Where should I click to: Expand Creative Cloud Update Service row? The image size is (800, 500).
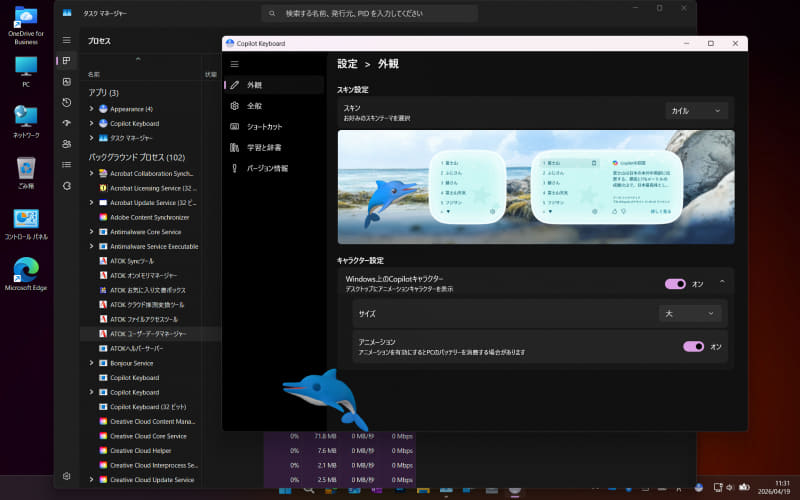[91, 480]
